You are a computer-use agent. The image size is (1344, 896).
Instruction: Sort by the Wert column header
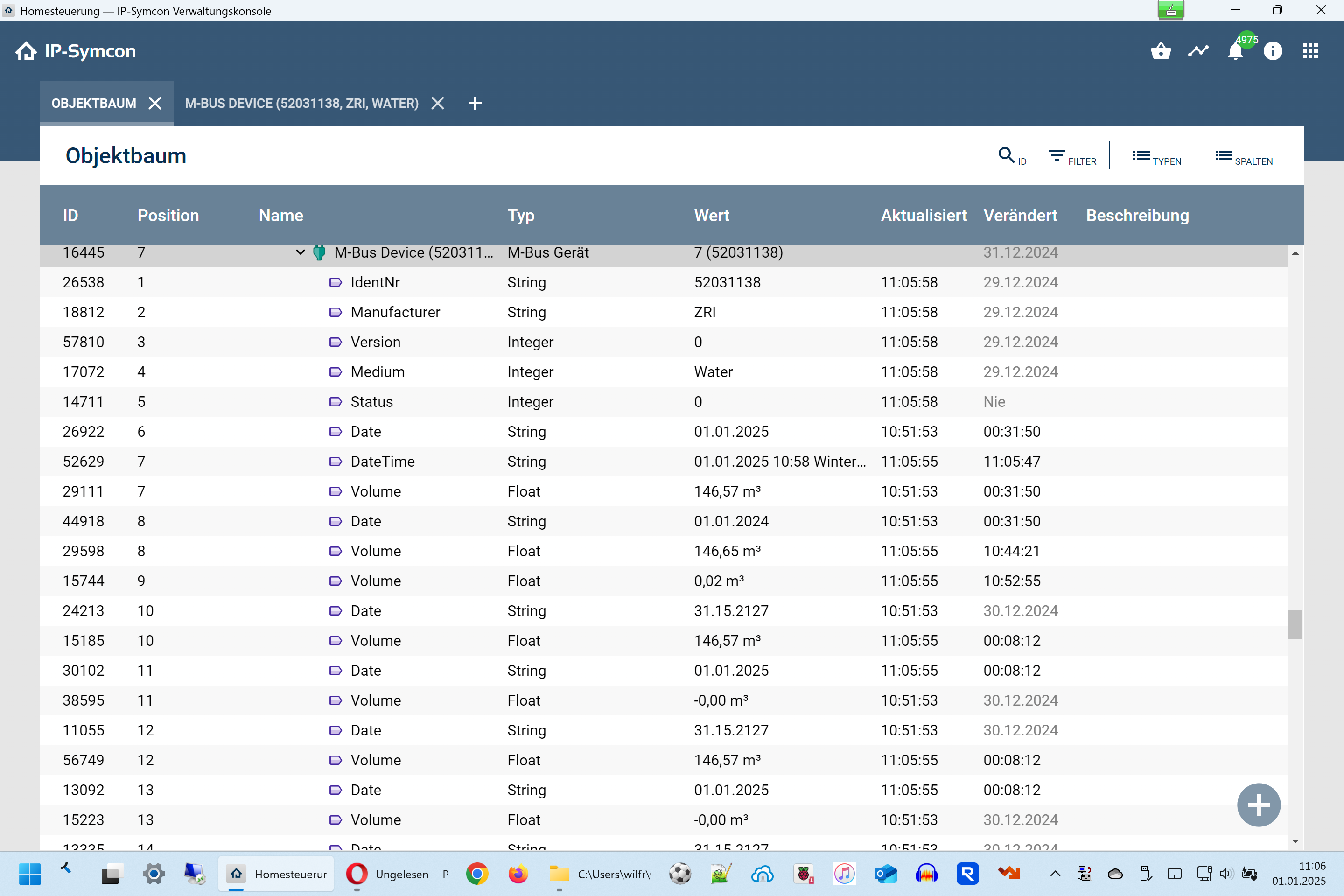[x=712, y=216]
